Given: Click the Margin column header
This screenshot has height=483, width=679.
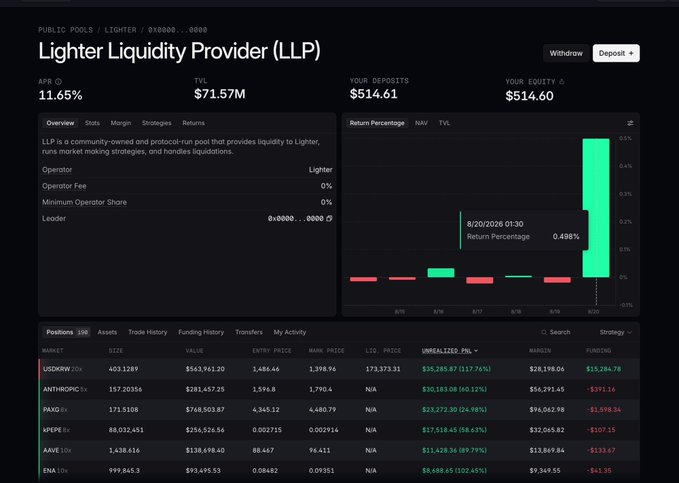Looking at the screenshot, I should pyautogui.click(x=540, y=350).
